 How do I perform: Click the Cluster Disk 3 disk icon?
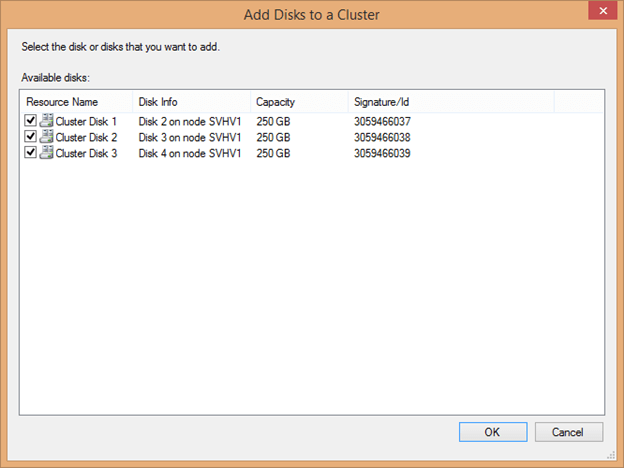coord(46,153)
